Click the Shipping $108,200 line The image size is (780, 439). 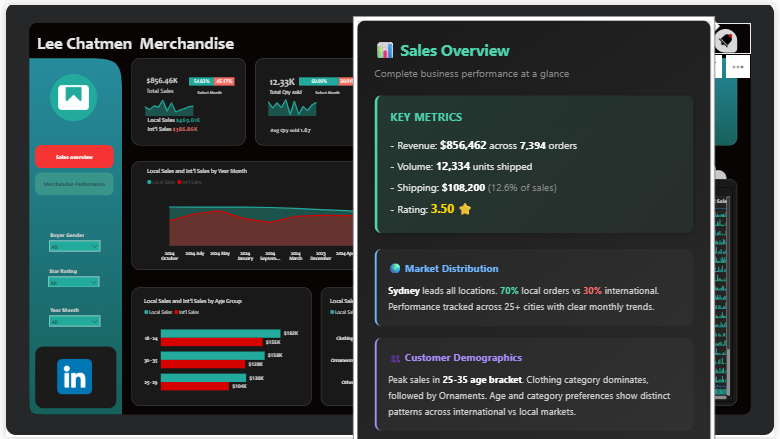tap(473, 188)
